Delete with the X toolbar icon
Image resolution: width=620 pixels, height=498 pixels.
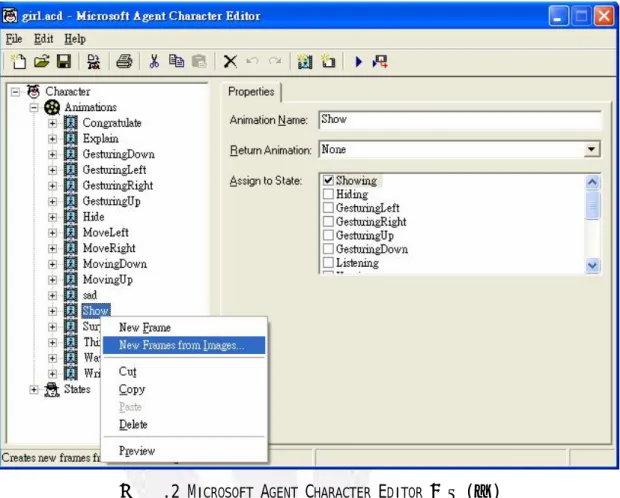point(230,62)
